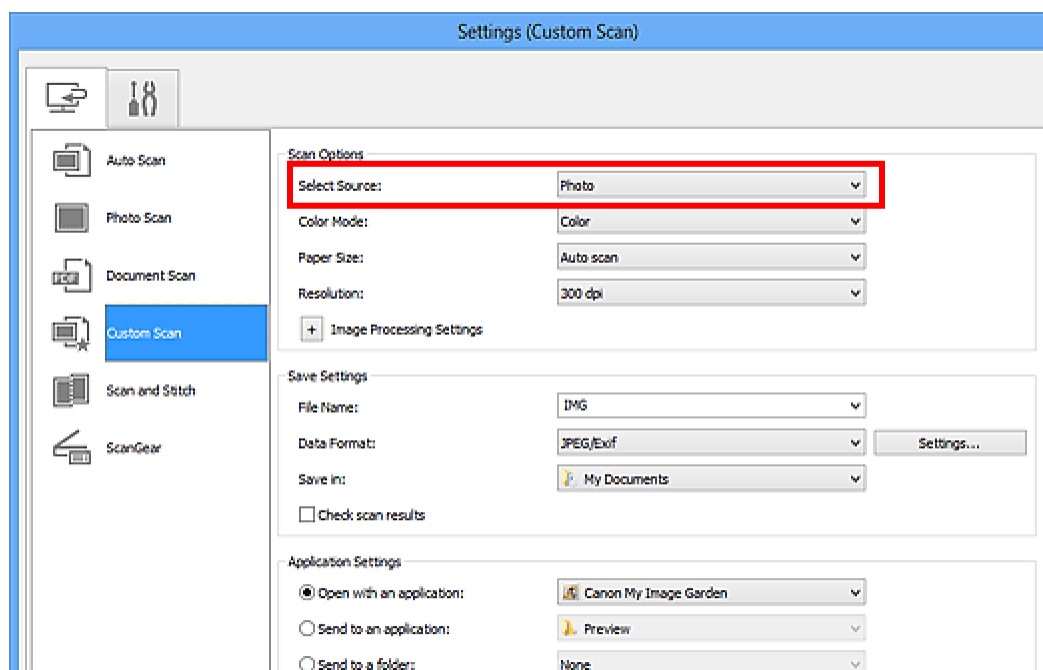Viewport: 1043px width, 670px height.
Task: Expand the Resolution dropdown list
Action: coord(710,294)
